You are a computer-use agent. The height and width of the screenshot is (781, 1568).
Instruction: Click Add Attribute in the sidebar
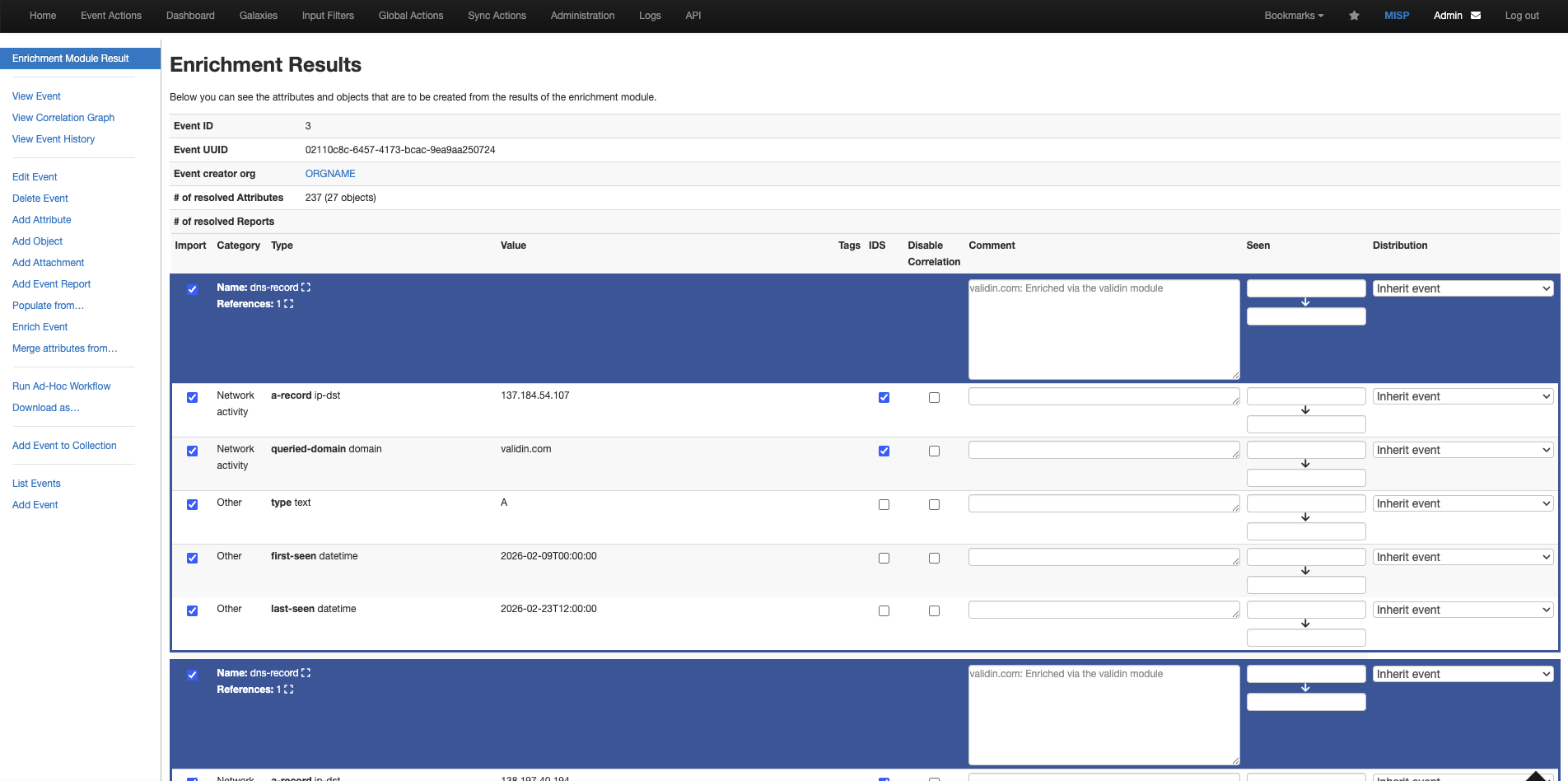41,219
